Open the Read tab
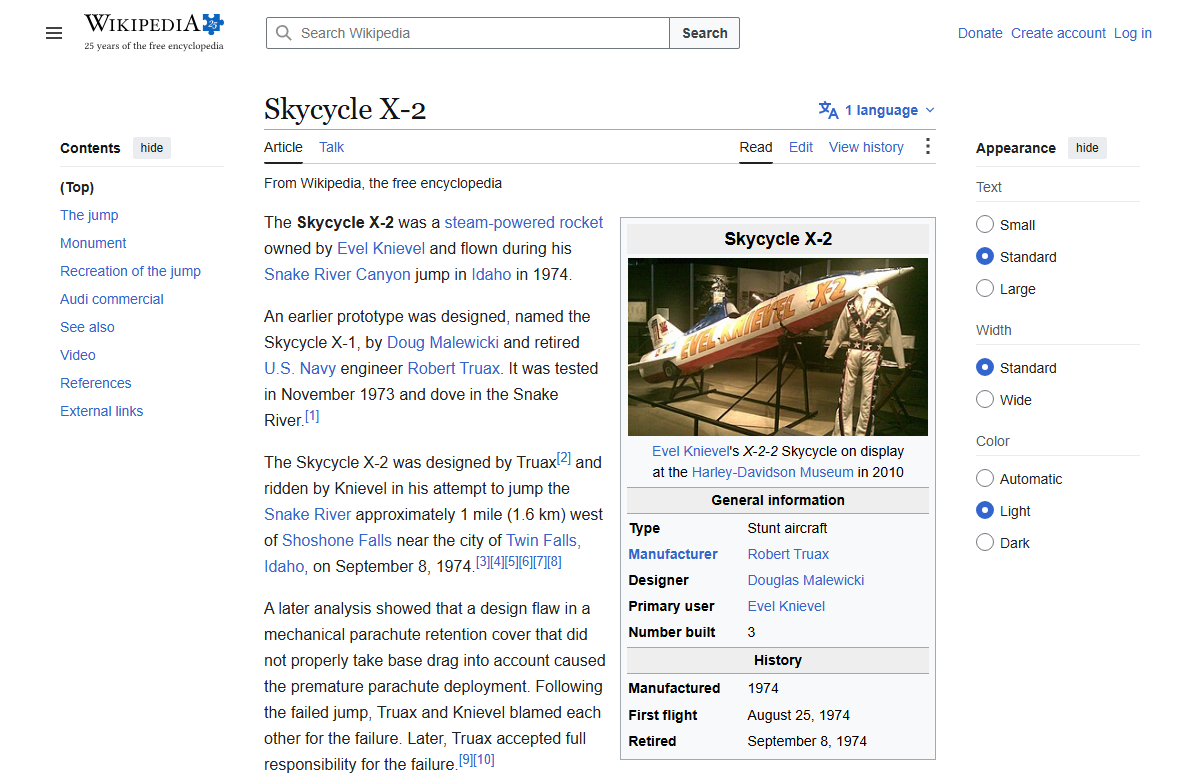This screenshot has height=780, width=1200. [756, 147]
